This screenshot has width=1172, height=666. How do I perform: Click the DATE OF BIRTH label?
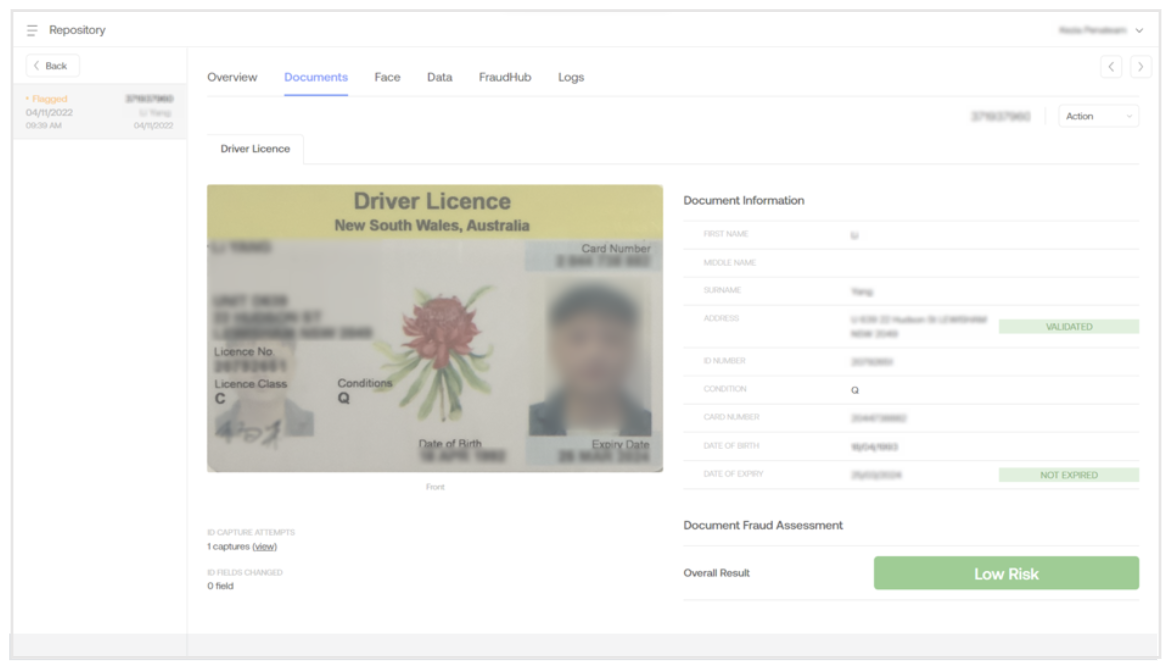[731, 445]
